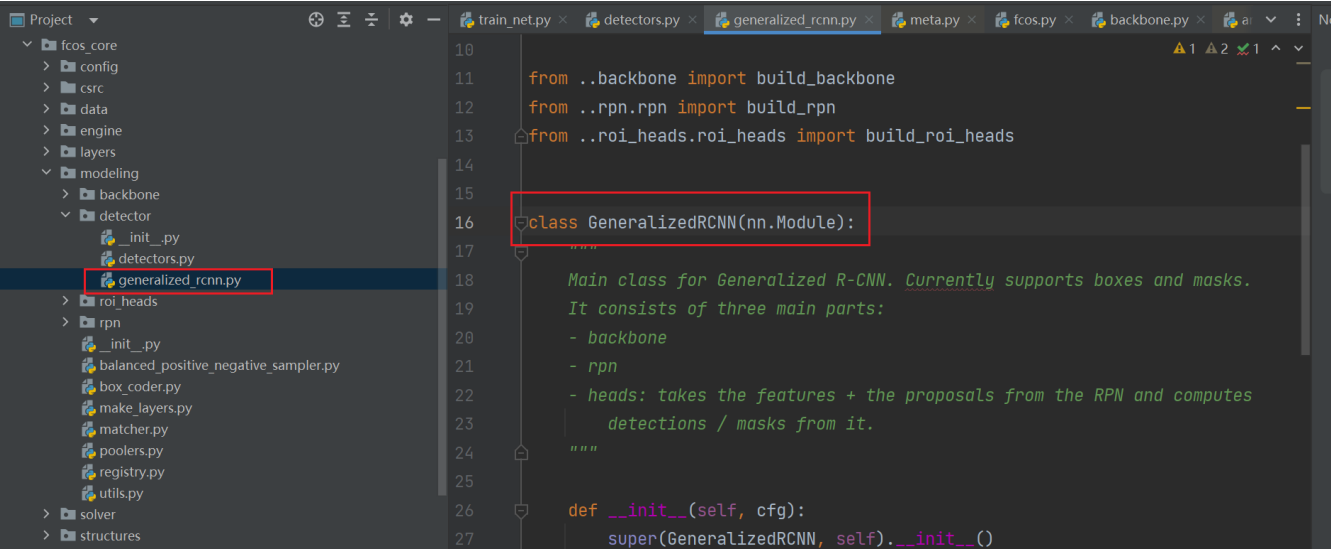Select __init__.py under detector folder
Image resolution: width=1331 pixels, height=549 pixels.
pos(140,237)
